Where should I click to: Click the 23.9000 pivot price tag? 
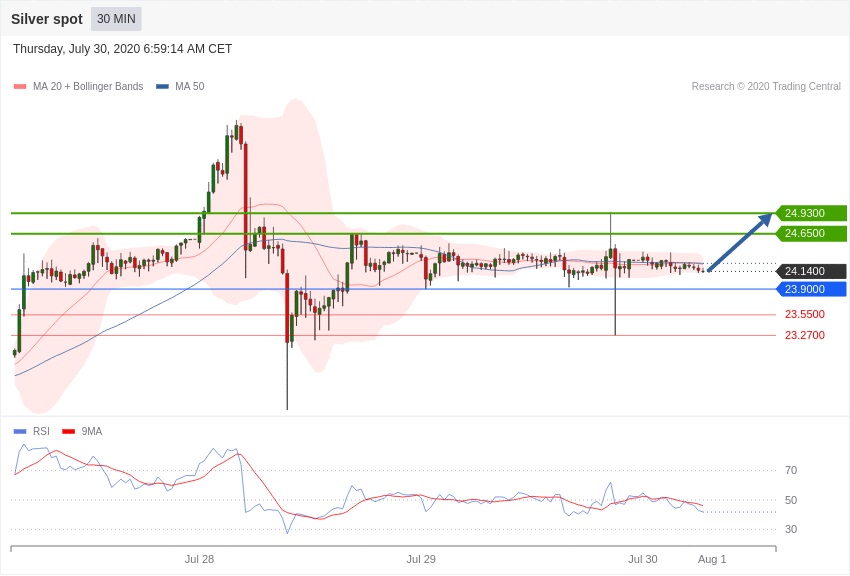click(x=810, y=289)
